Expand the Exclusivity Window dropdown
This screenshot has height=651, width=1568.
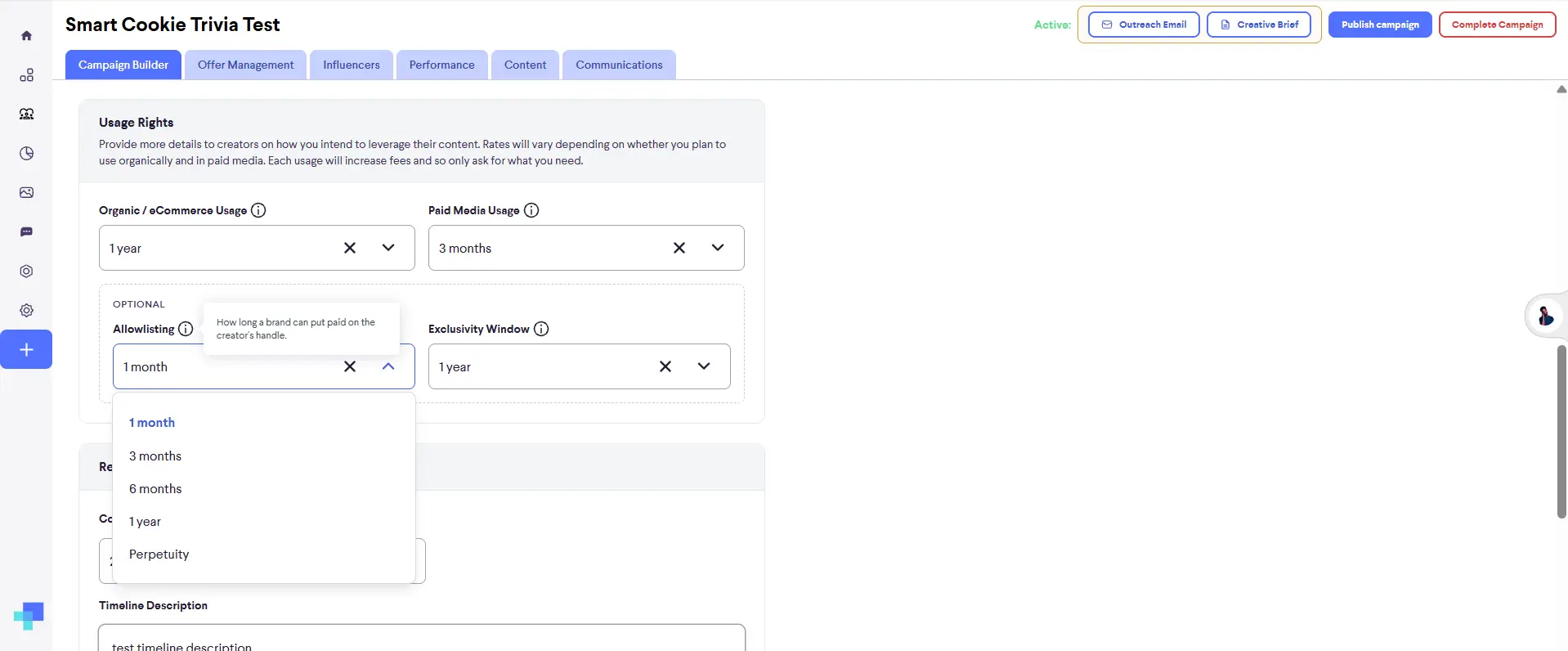click(x=704, y=366)
